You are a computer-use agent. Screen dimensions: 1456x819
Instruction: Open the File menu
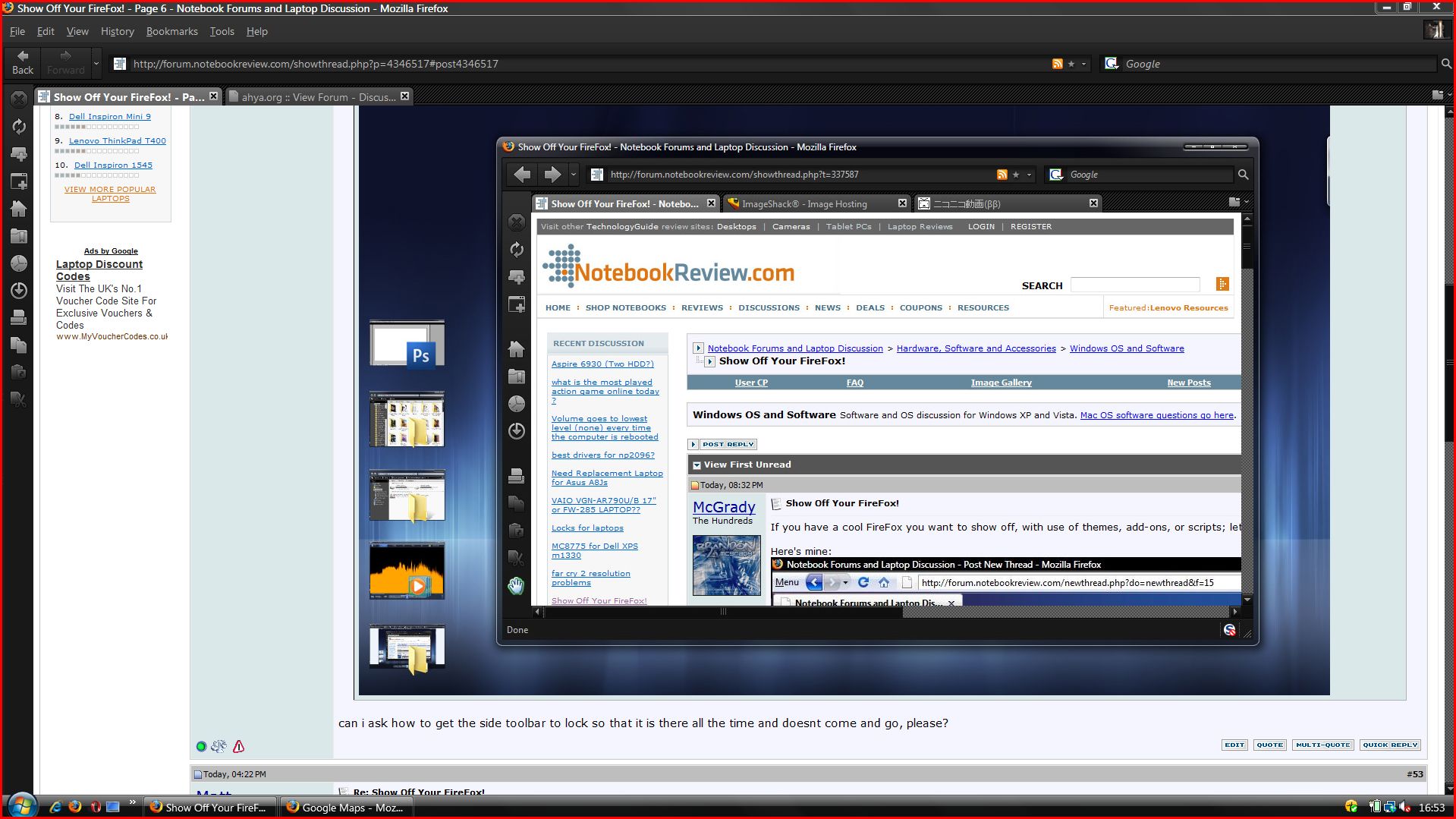pyautogui.click(x=17, y=31)
